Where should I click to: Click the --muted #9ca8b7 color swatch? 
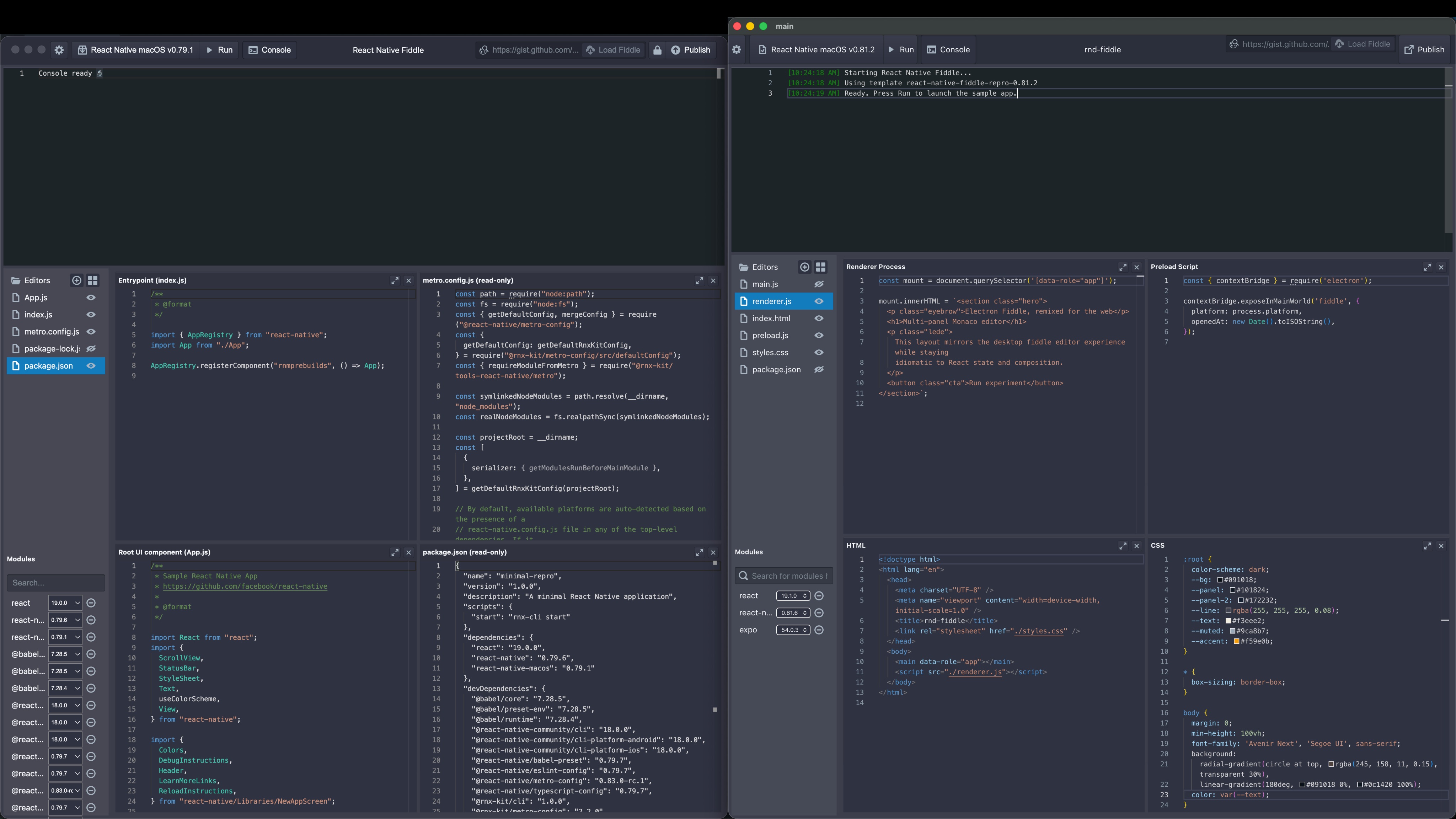click(1232, 631)
